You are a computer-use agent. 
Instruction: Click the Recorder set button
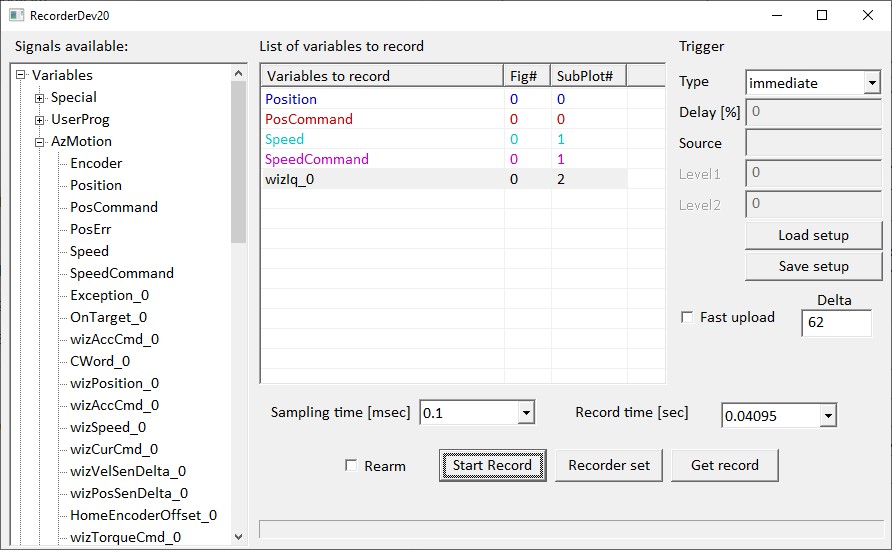pyautogui.click(x=609, y=465)
